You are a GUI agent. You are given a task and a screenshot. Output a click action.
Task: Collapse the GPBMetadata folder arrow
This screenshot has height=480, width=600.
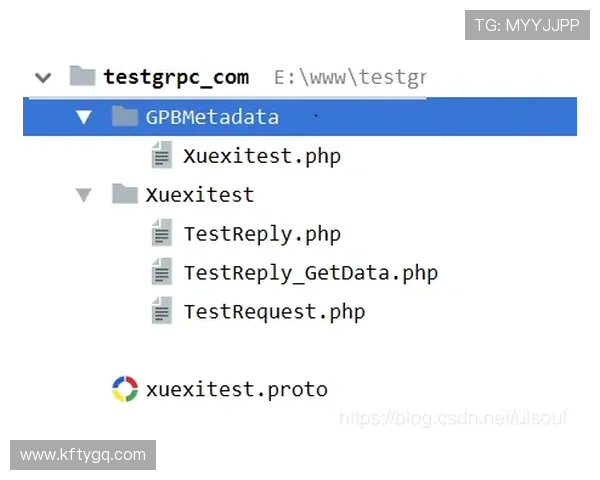click(84, 117)
